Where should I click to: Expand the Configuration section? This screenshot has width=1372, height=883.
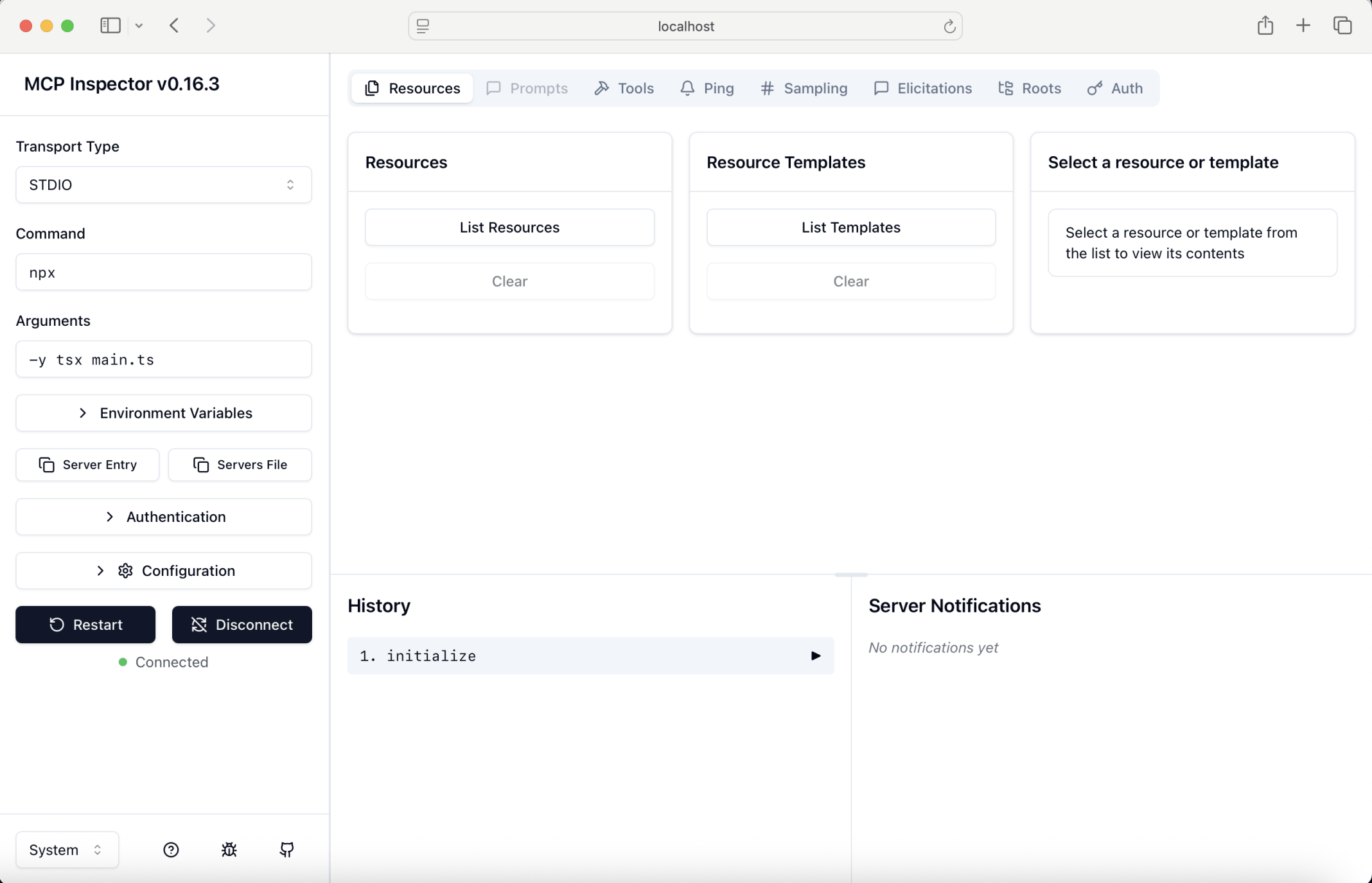click(x=163, y=571)
